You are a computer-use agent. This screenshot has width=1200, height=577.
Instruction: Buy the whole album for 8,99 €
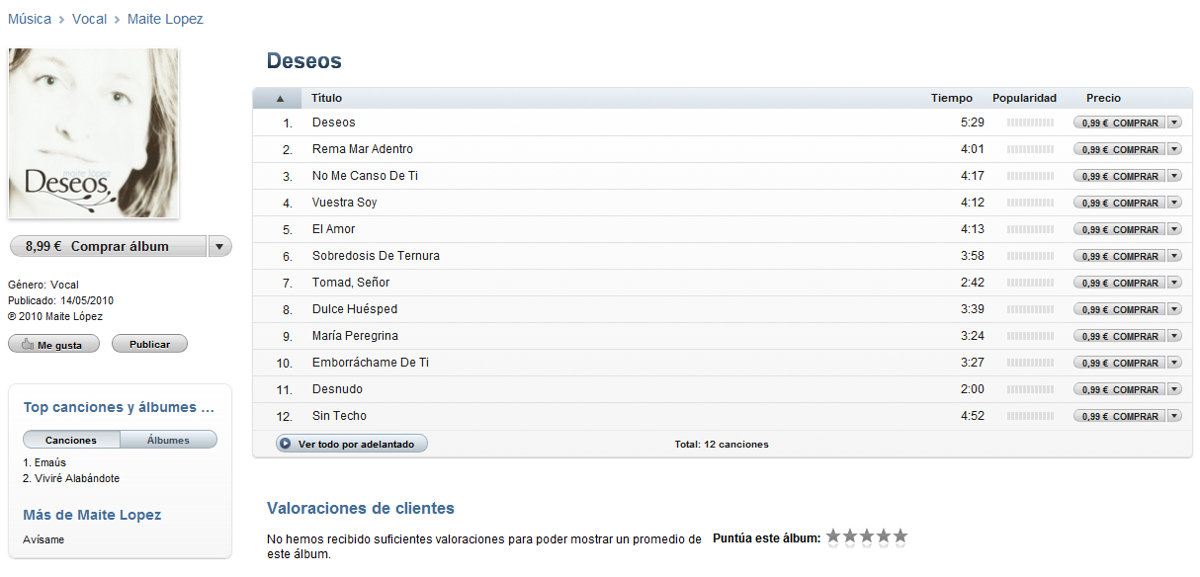107,246
